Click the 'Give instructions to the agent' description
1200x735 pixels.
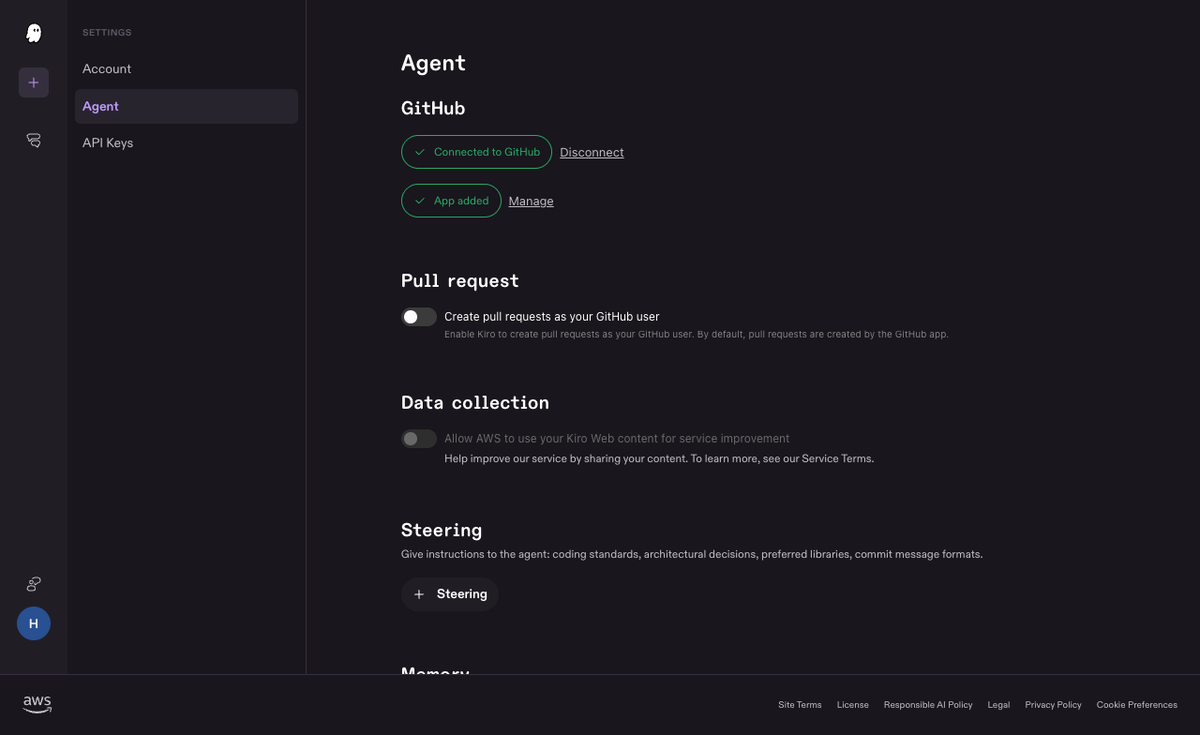(x=692, y=554)
